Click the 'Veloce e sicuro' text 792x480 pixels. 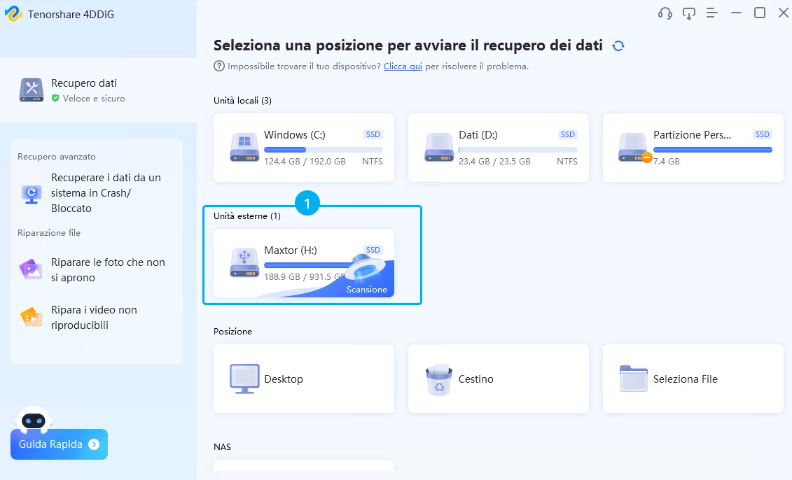[94, 99]
